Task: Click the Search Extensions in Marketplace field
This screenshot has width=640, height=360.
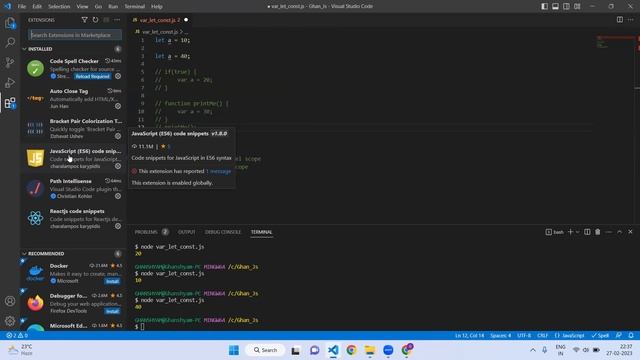Action: (75, 35)
